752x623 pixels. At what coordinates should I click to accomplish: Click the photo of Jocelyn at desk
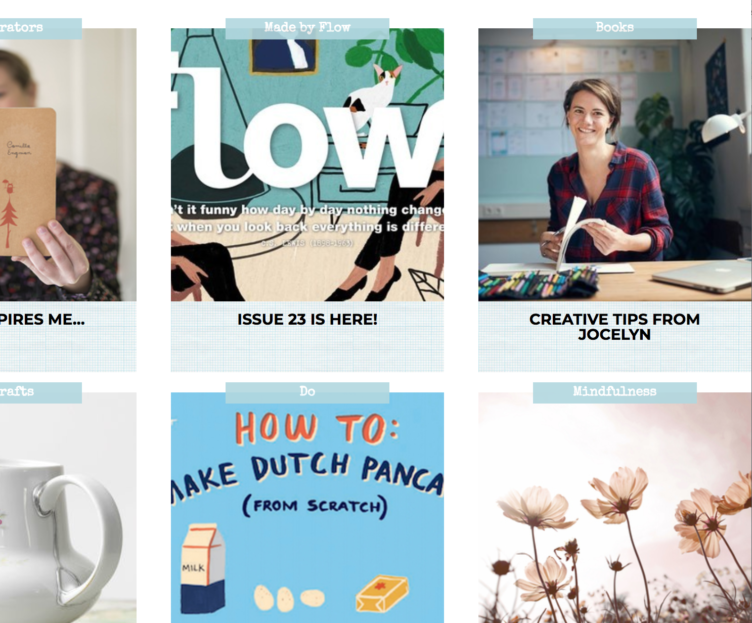click(615, 165)
